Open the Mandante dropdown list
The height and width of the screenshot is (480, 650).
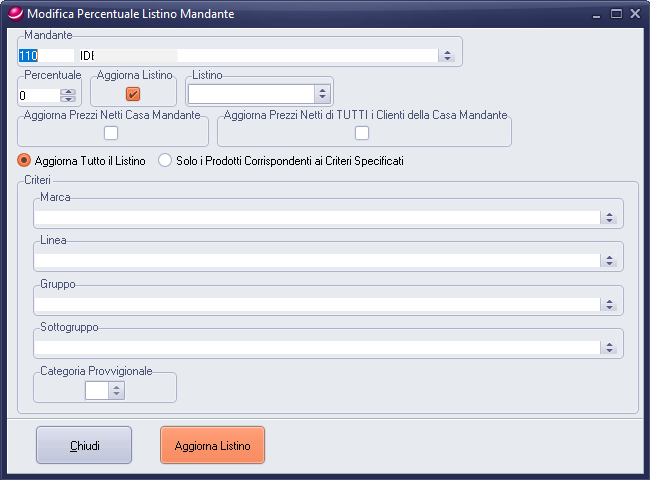(x=447, y=56)
